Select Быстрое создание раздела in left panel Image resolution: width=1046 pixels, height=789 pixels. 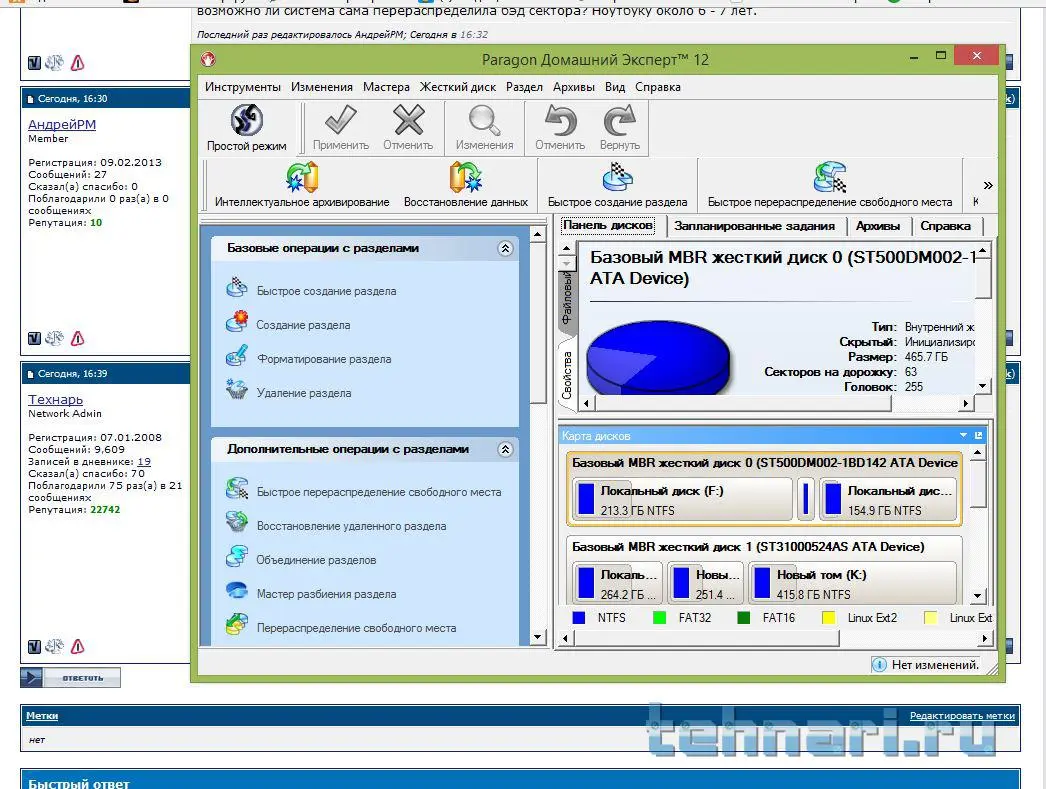click(x=326, y=291)
